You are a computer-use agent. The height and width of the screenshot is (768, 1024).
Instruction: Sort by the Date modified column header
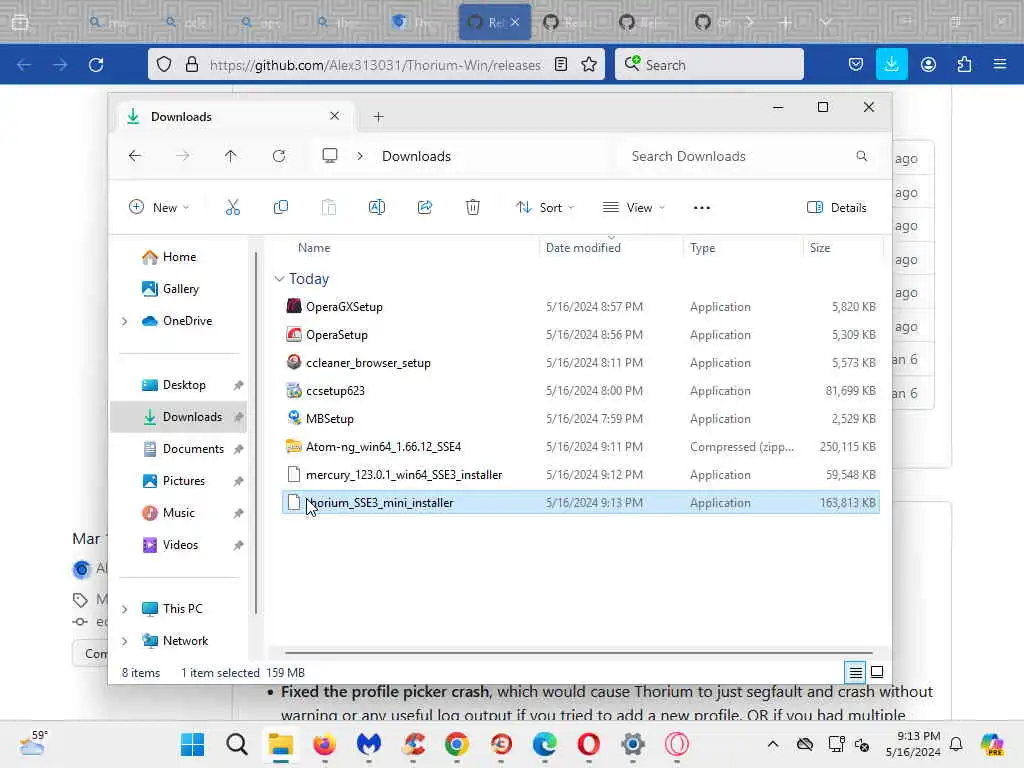583,248
